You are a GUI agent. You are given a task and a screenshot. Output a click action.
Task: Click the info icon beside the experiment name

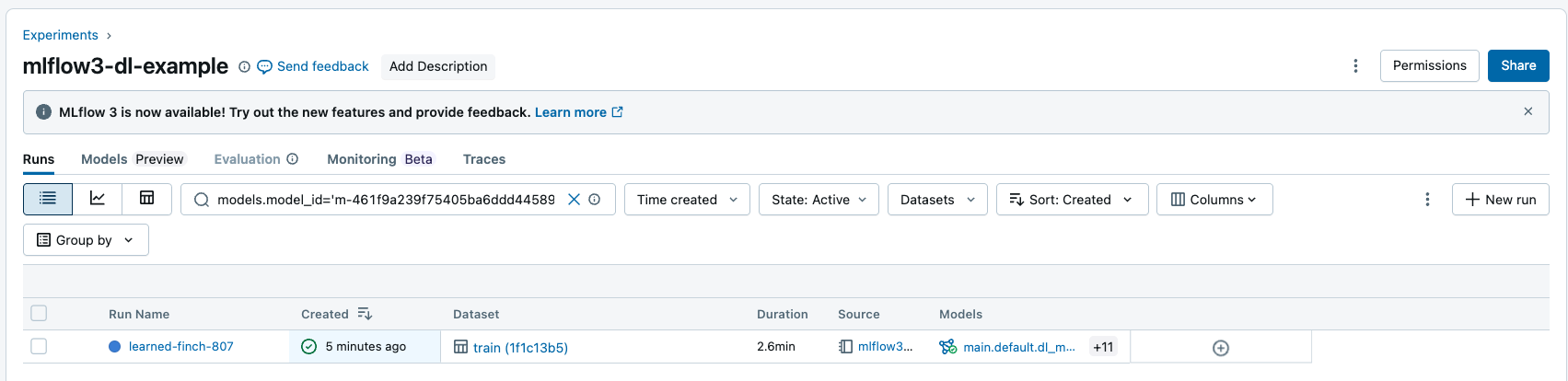244,67
